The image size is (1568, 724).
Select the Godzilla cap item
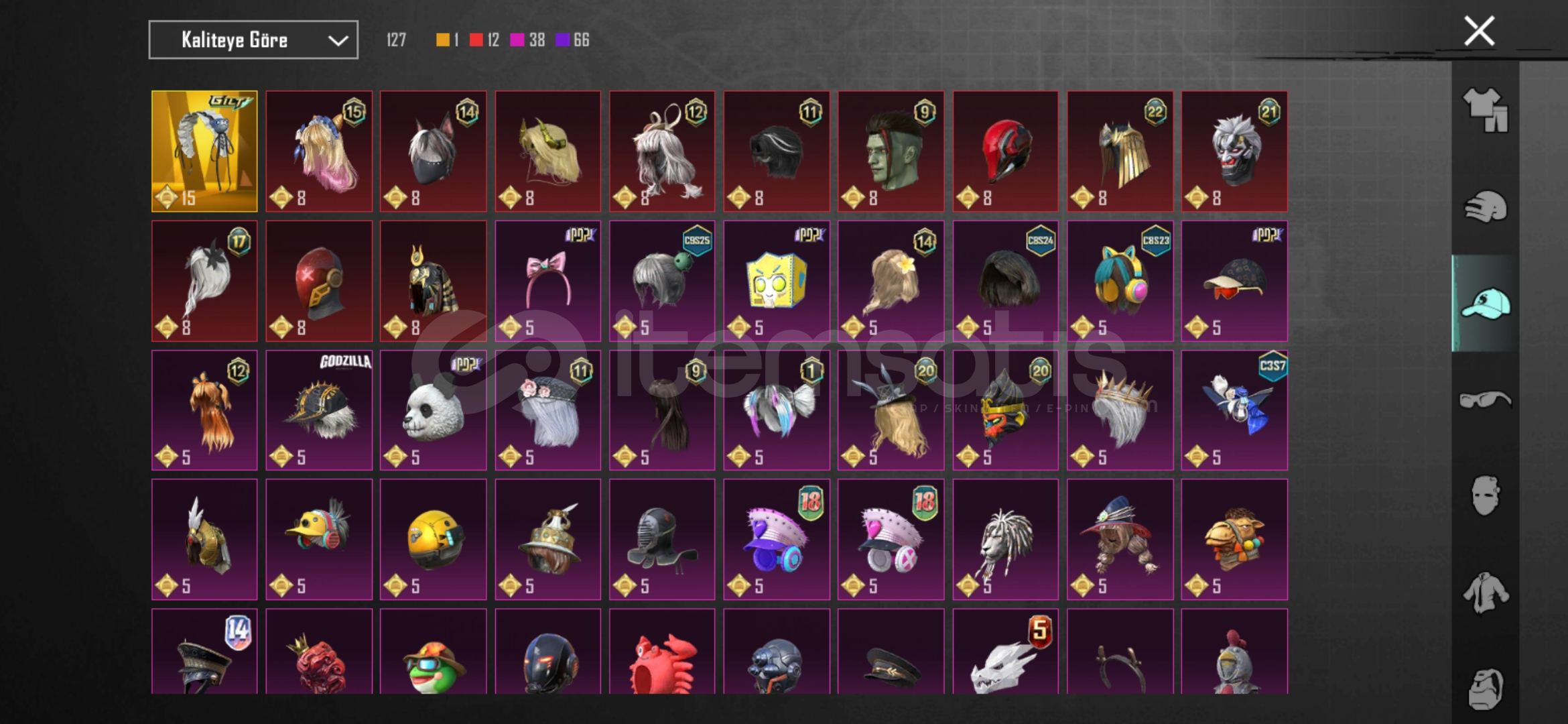point(319,410)
